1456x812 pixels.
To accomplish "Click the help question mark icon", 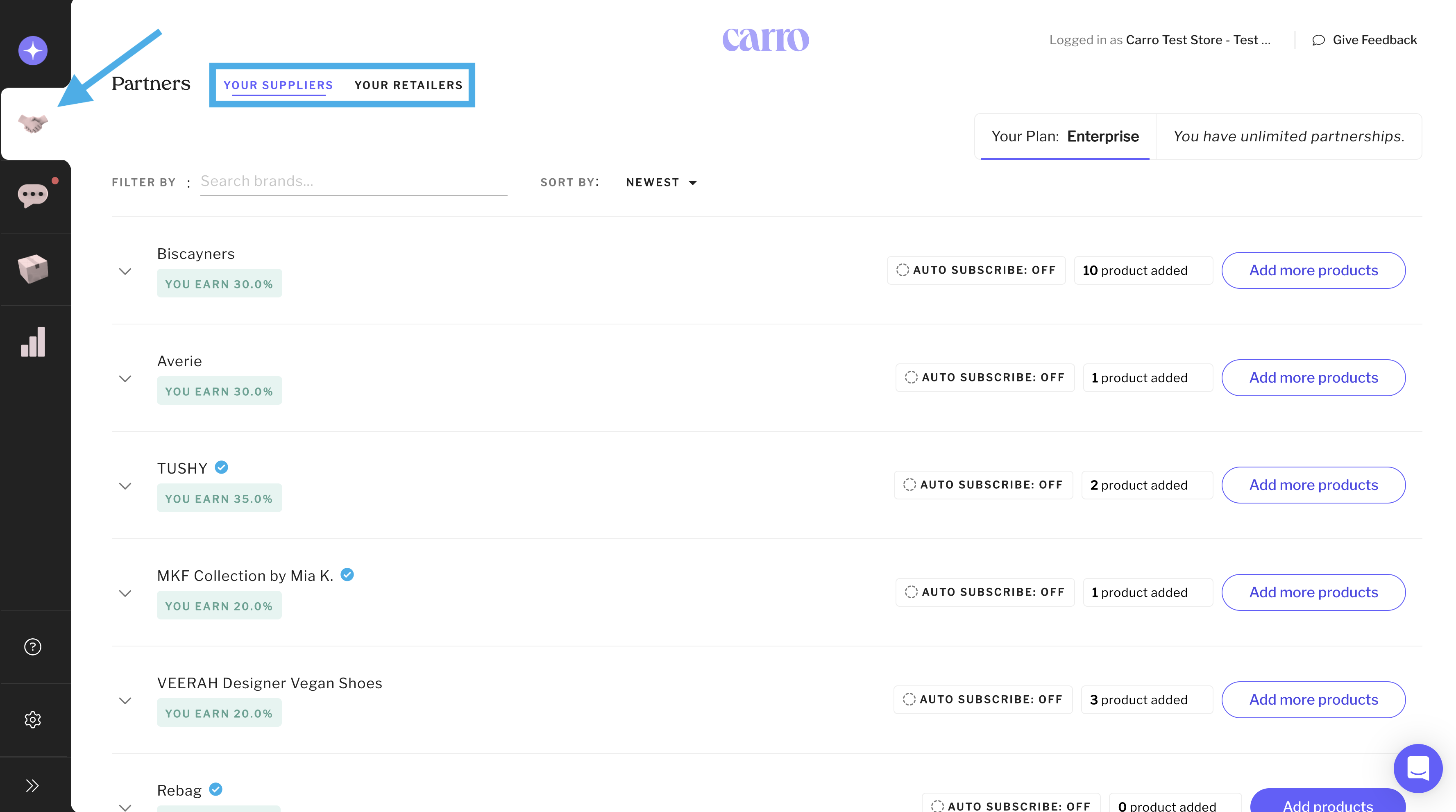I will coord(33,646).
